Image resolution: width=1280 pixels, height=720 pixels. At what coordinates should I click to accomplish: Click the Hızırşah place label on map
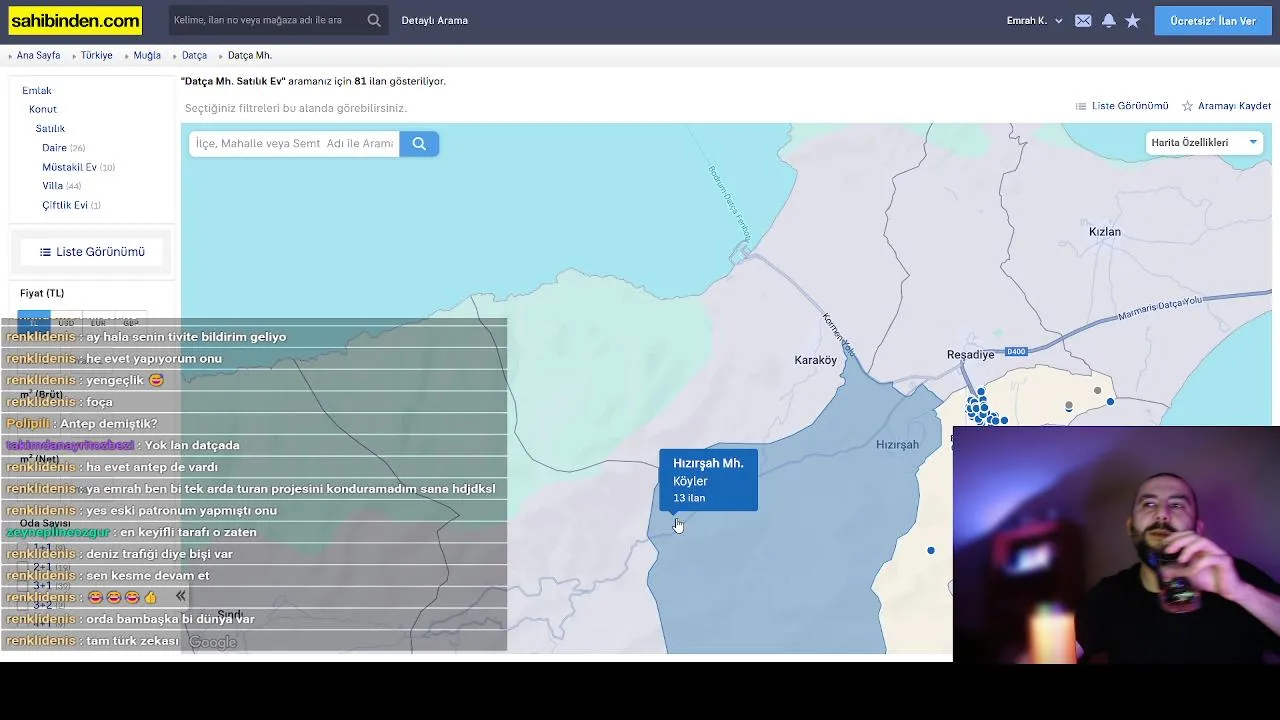coord(897,445)
